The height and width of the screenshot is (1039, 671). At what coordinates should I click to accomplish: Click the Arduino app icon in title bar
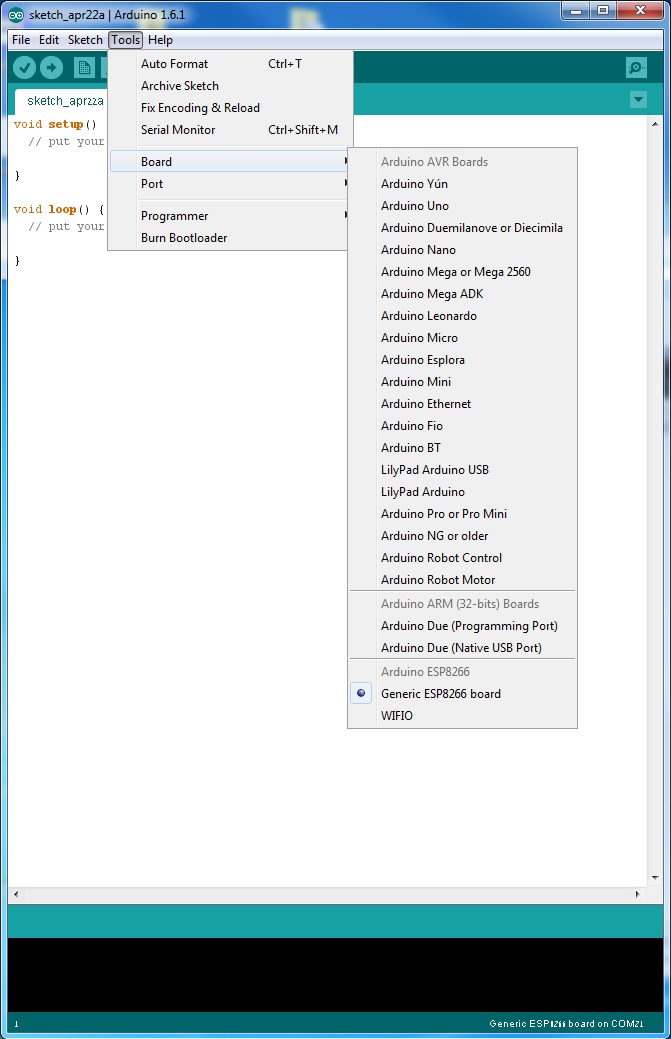pos(16,15)
